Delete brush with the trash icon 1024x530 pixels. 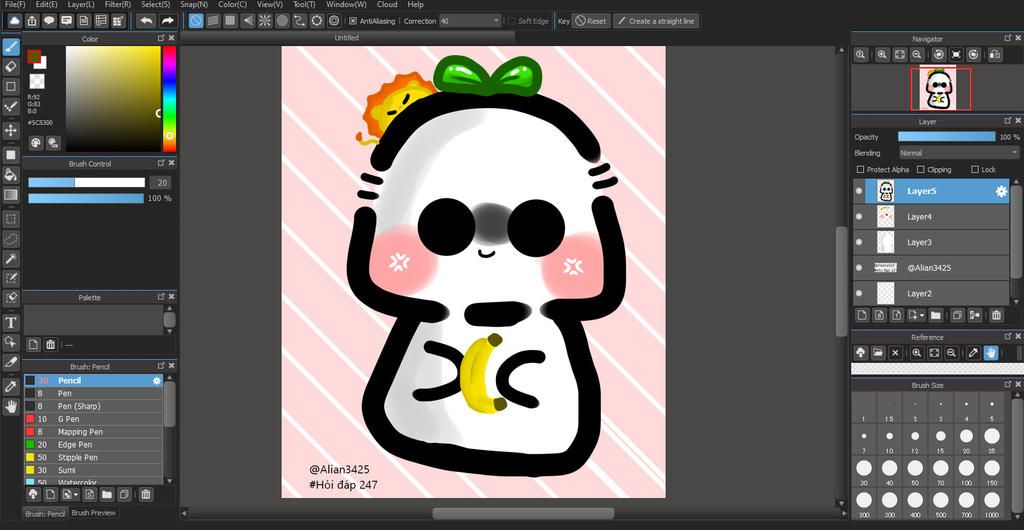(x=146, y=494)
